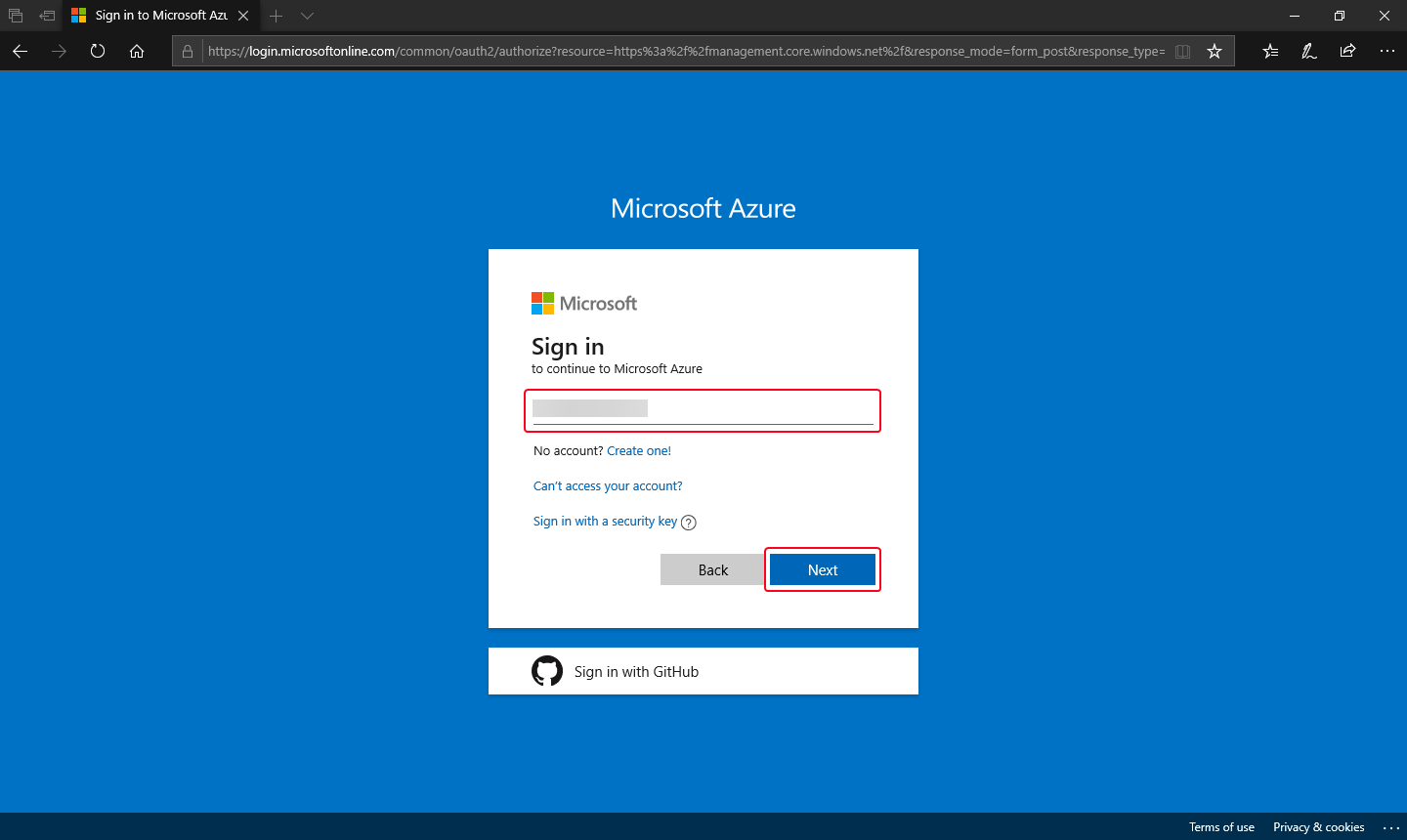1407x840 pixels.
Task: Click the email address input field
Action: tap(702, 408)
